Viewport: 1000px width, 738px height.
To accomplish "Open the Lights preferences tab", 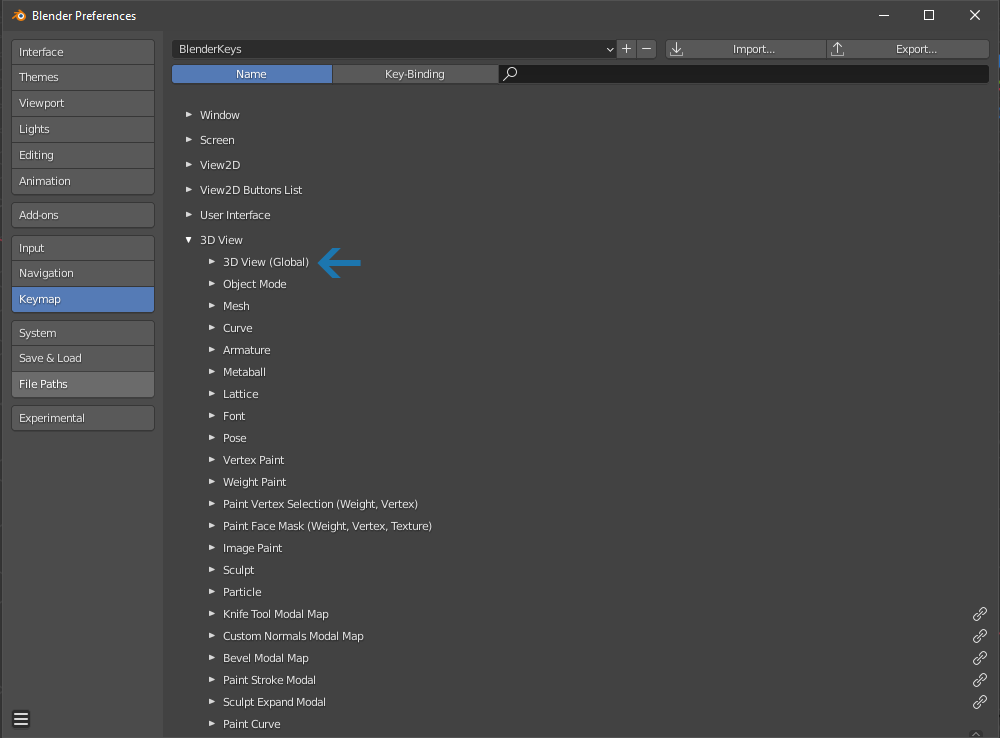I will [x=83, y=129].
